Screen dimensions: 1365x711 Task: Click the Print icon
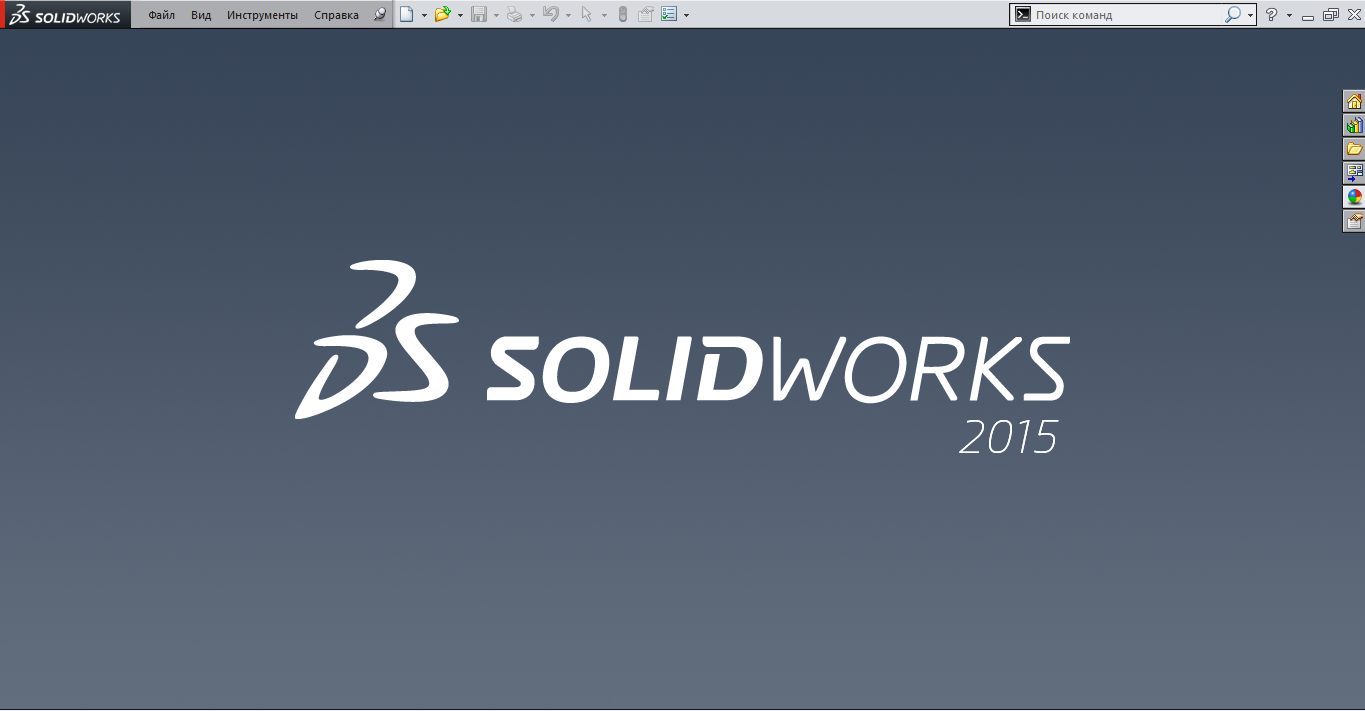514,15
